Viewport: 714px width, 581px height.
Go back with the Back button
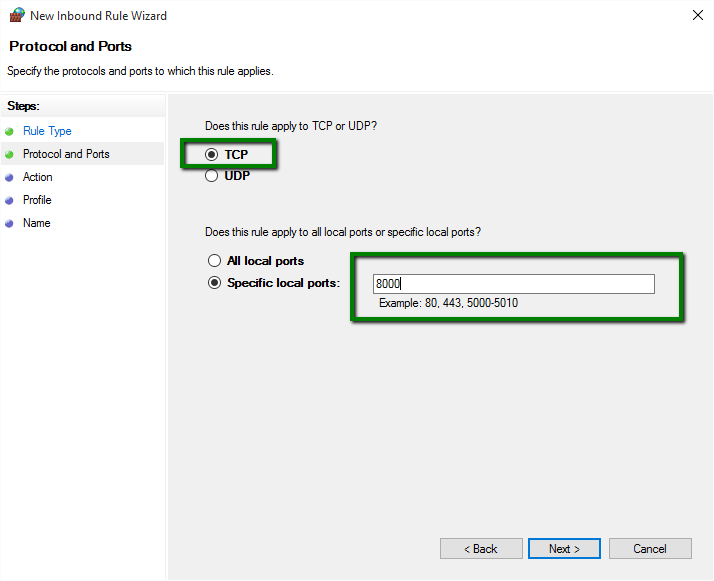point(481,549)
